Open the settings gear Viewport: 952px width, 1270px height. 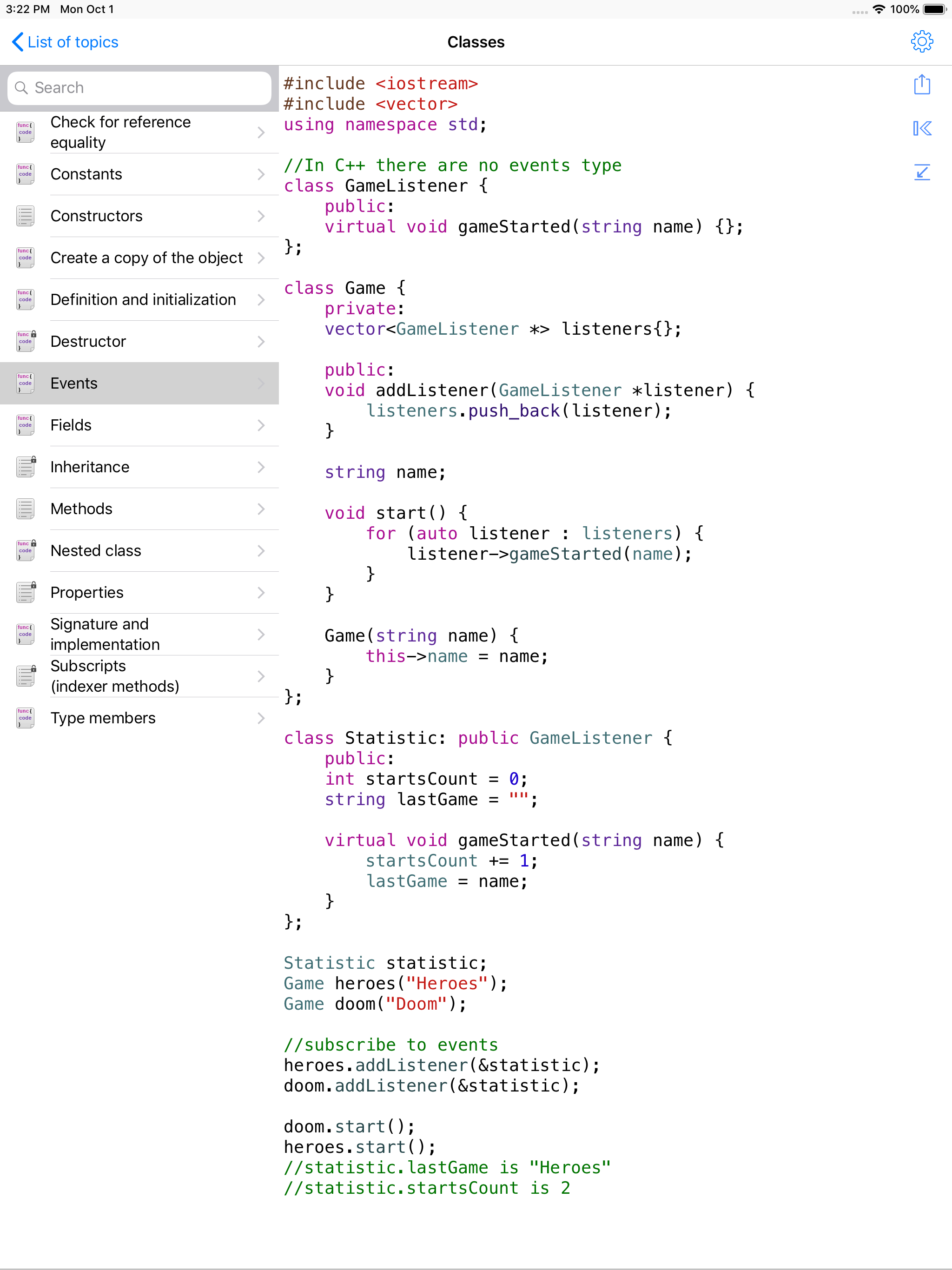[x=922, y=41]
